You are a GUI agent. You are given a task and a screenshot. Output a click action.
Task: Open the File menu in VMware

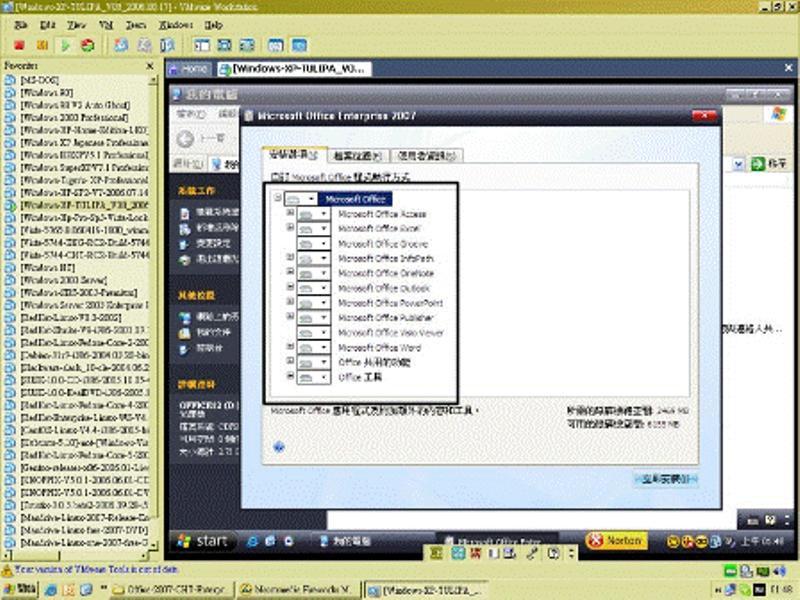click(20, 24)
